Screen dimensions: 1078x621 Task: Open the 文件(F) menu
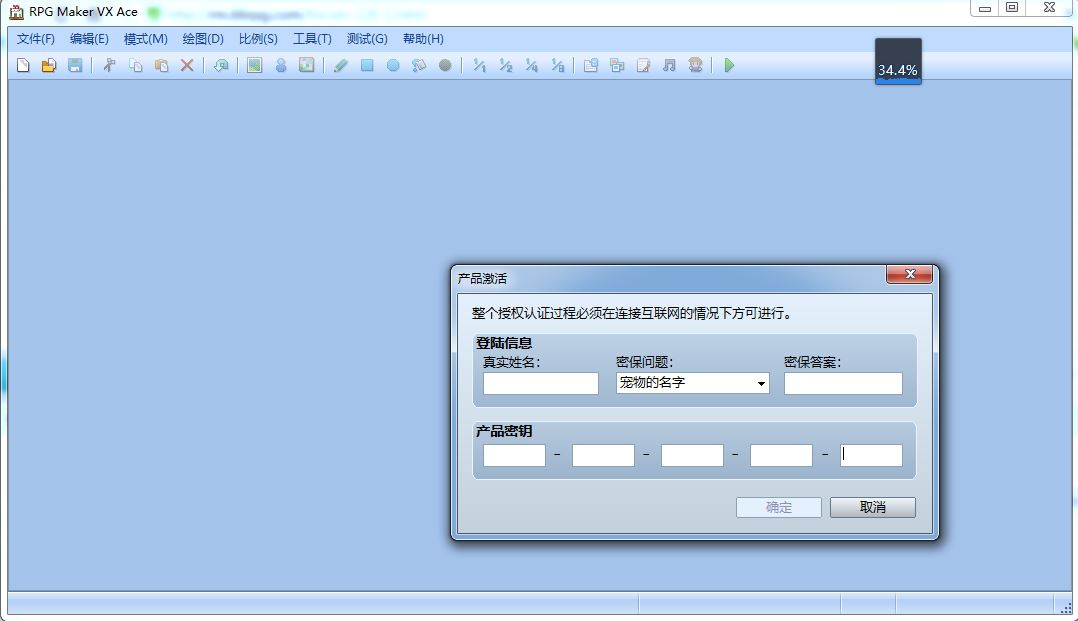[36, 39]
